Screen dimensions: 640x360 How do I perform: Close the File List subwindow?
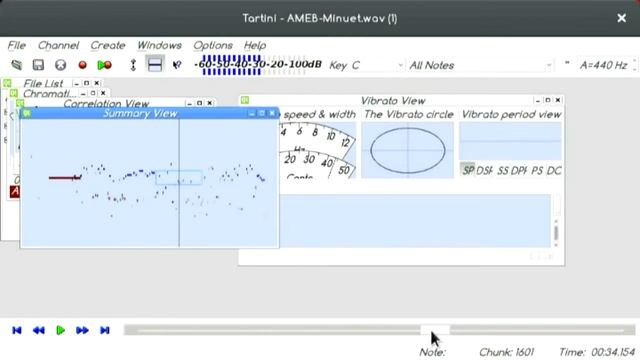97,83
